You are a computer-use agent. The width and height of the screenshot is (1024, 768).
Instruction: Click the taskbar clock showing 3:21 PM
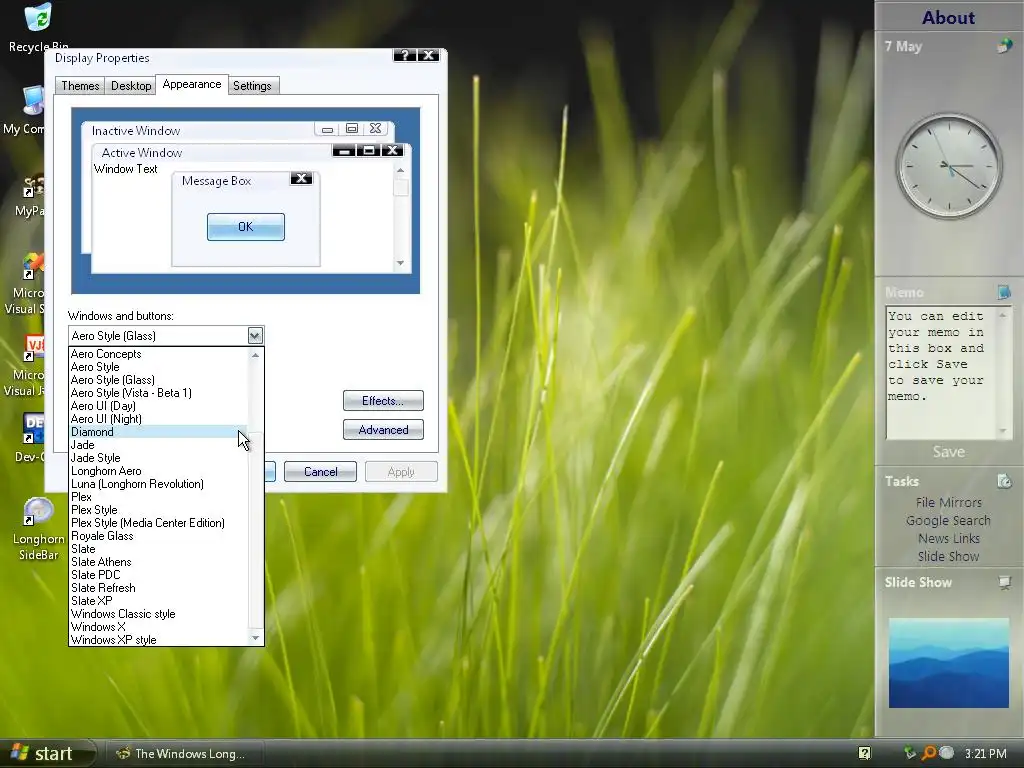tap(985, 753)
